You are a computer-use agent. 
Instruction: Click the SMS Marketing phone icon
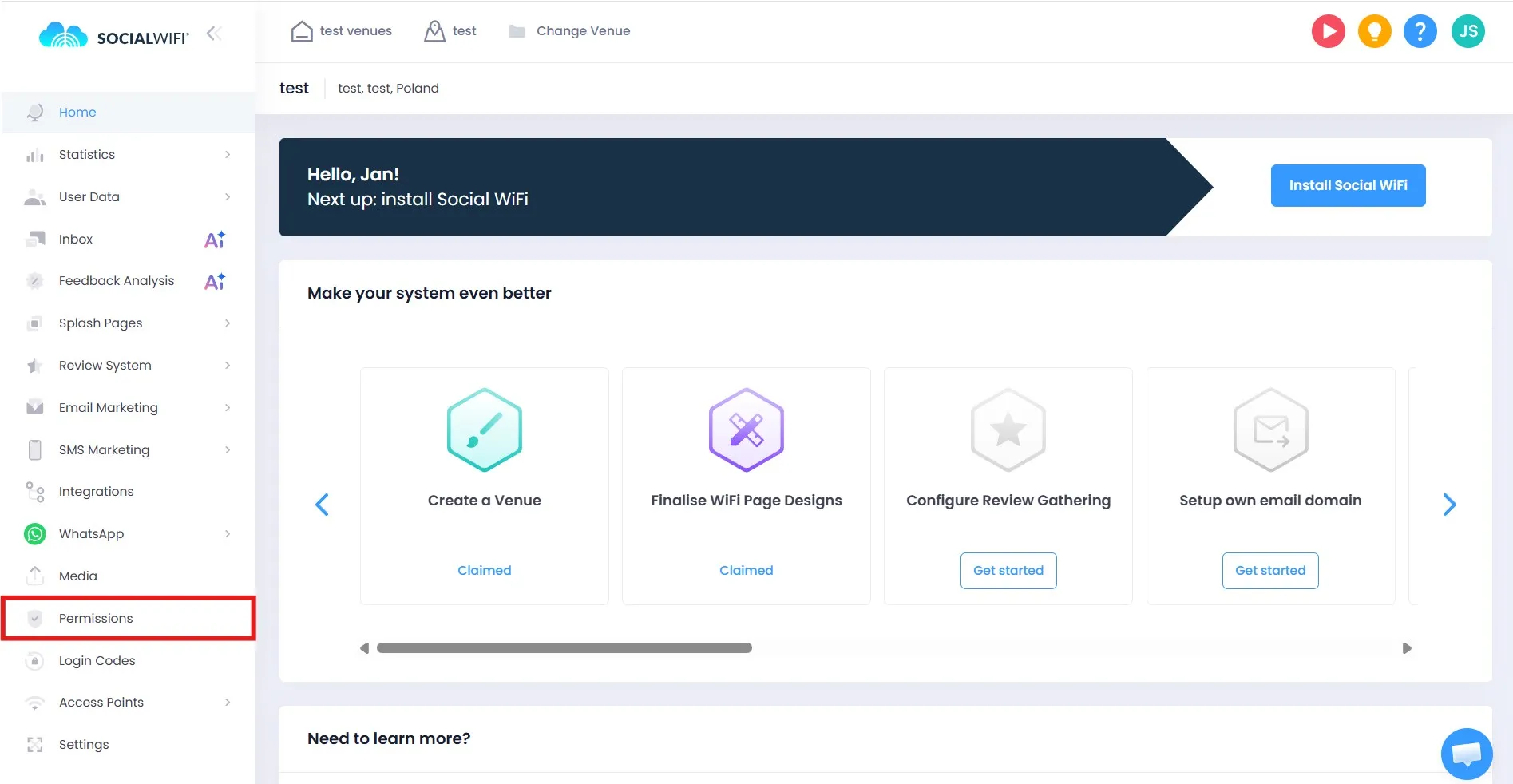[35, 450]
